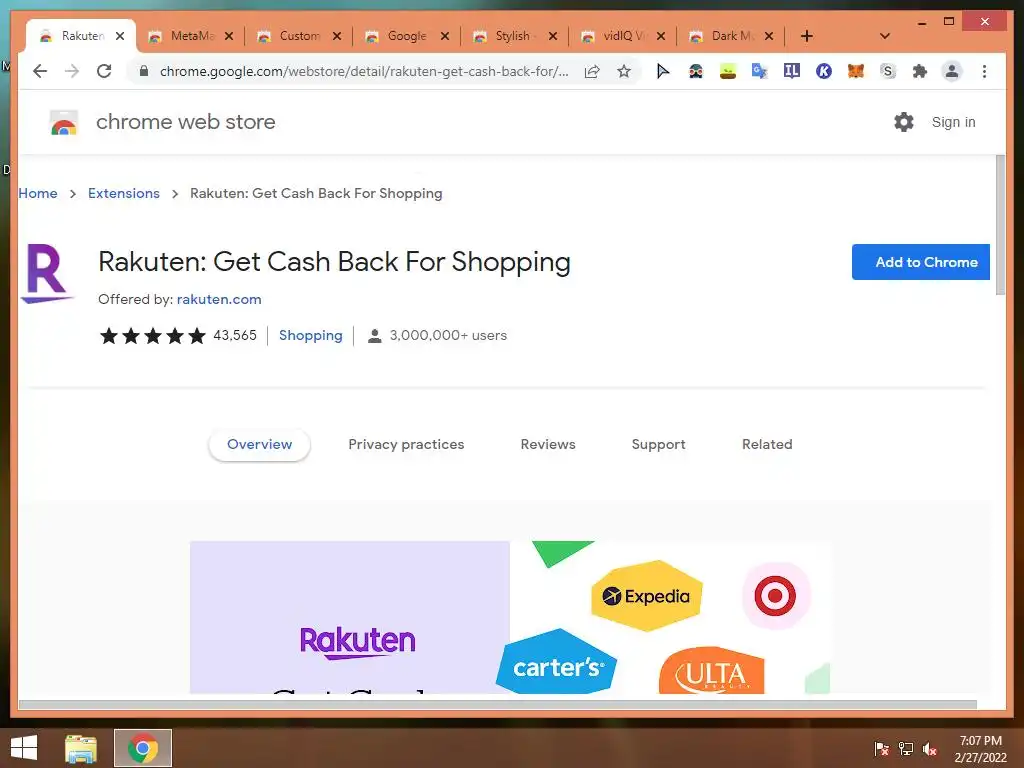The height and width of the screenshot is (768, 1024).
Task: Select the Overview section tab
Action: click(x=259, y=445)
